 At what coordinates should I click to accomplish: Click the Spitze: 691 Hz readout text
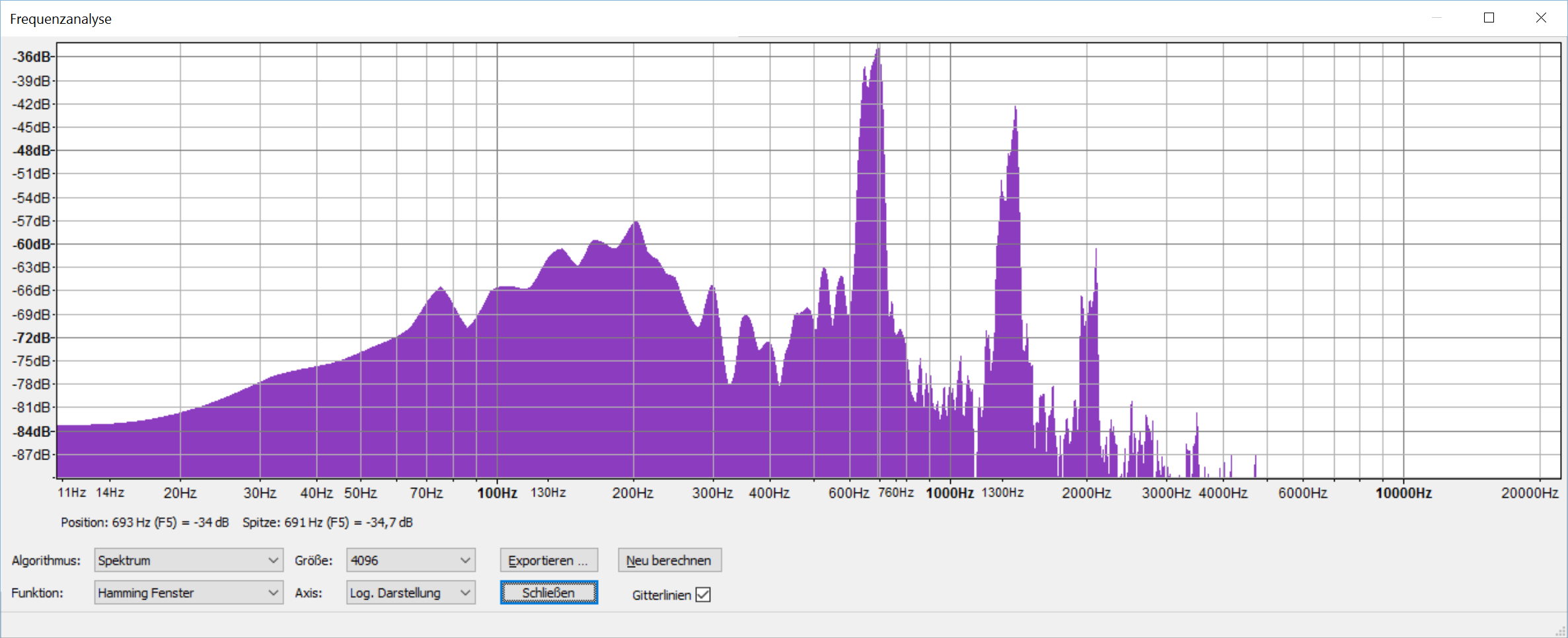click(328, 522)
